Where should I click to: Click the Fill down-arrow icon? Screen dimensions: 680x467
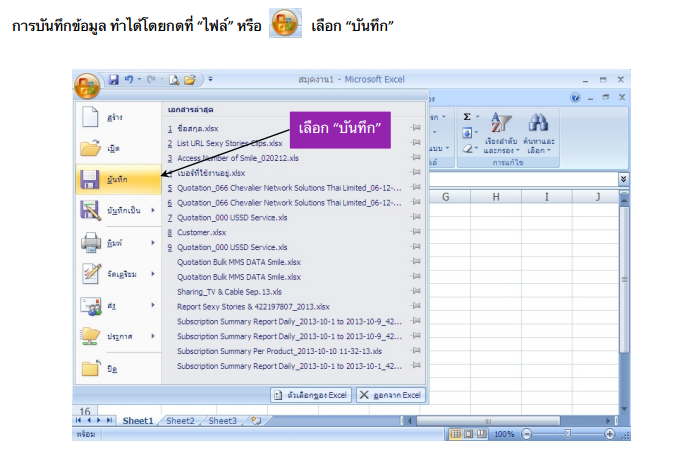click(466, 132)
